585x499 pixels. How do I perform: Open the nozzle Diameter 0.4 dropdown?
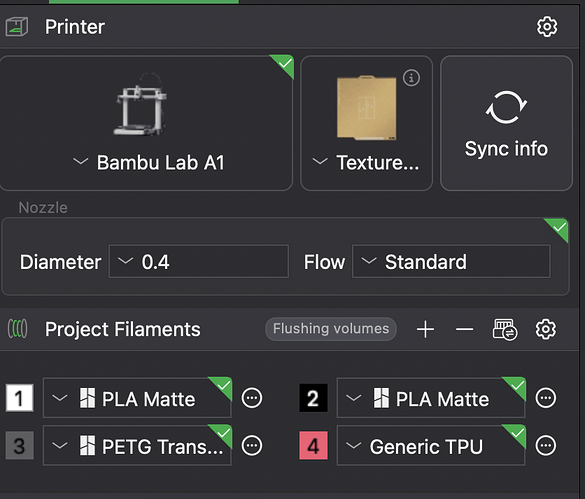tap(198, 261)
